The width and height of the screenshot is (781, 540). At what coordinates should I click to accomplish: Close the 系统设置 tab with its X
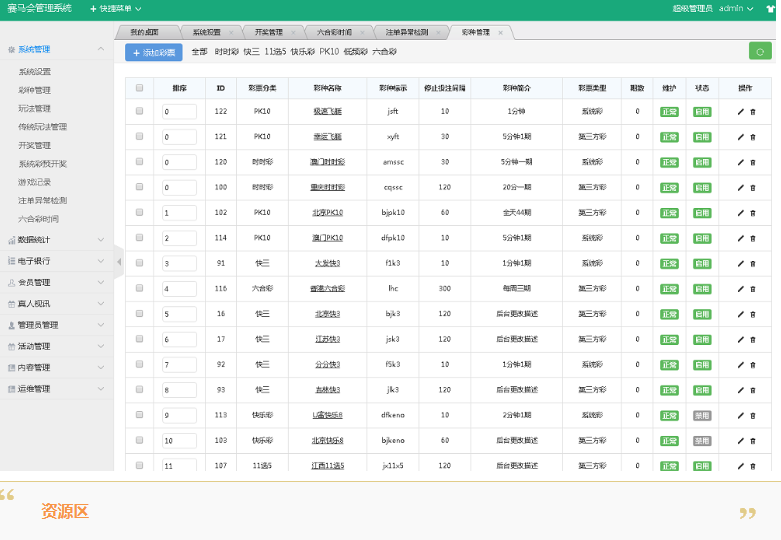tap(231, 32)
